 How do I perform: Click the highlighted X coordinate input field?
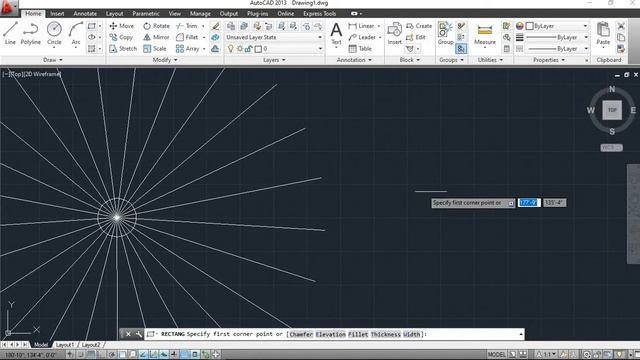click(529, 202)
